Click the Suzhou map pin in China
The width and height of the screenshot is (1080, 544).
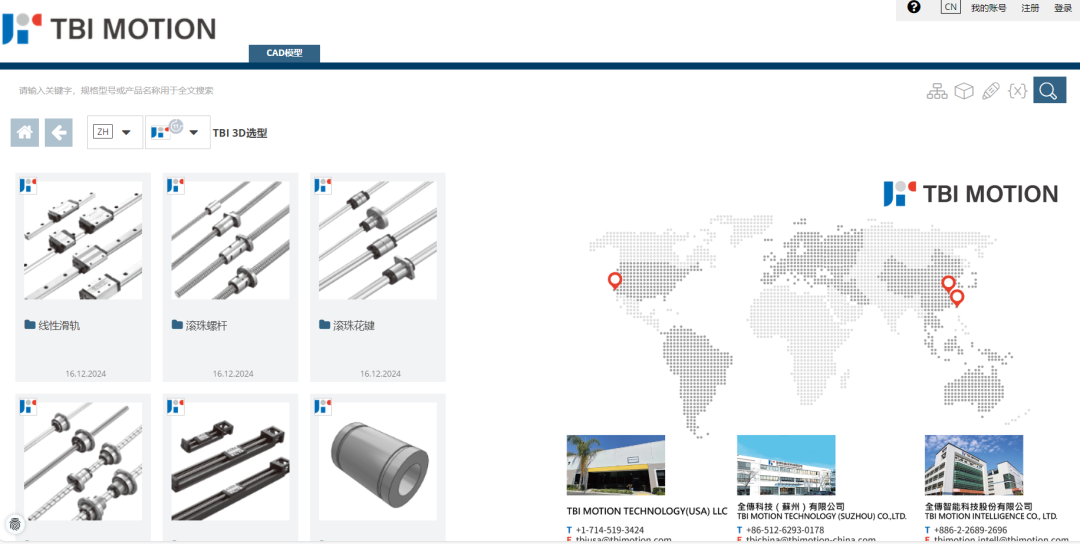point(948,284)
